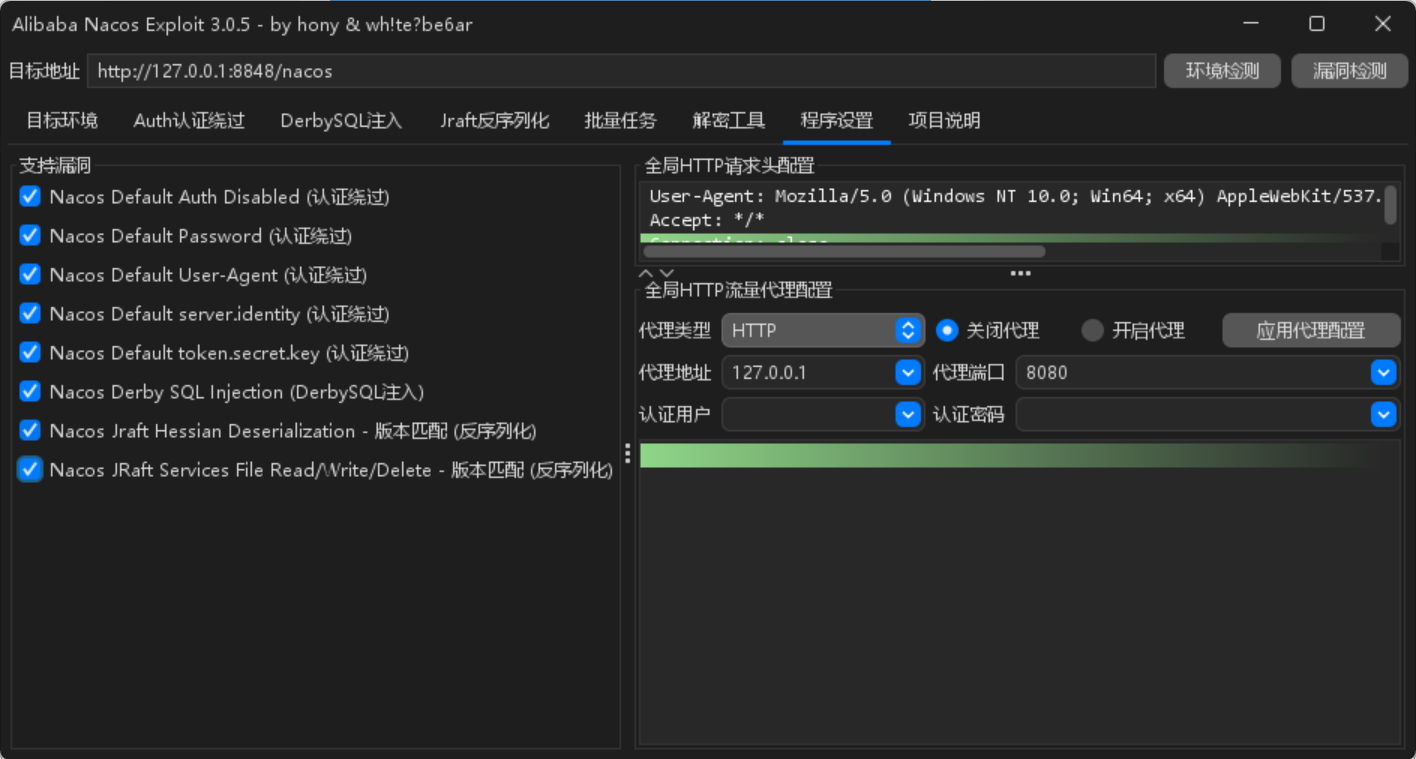The width and height of the screenshot is (1416, 759).
Task: Open the 批量任务 tab
Action: coord(621,121)
